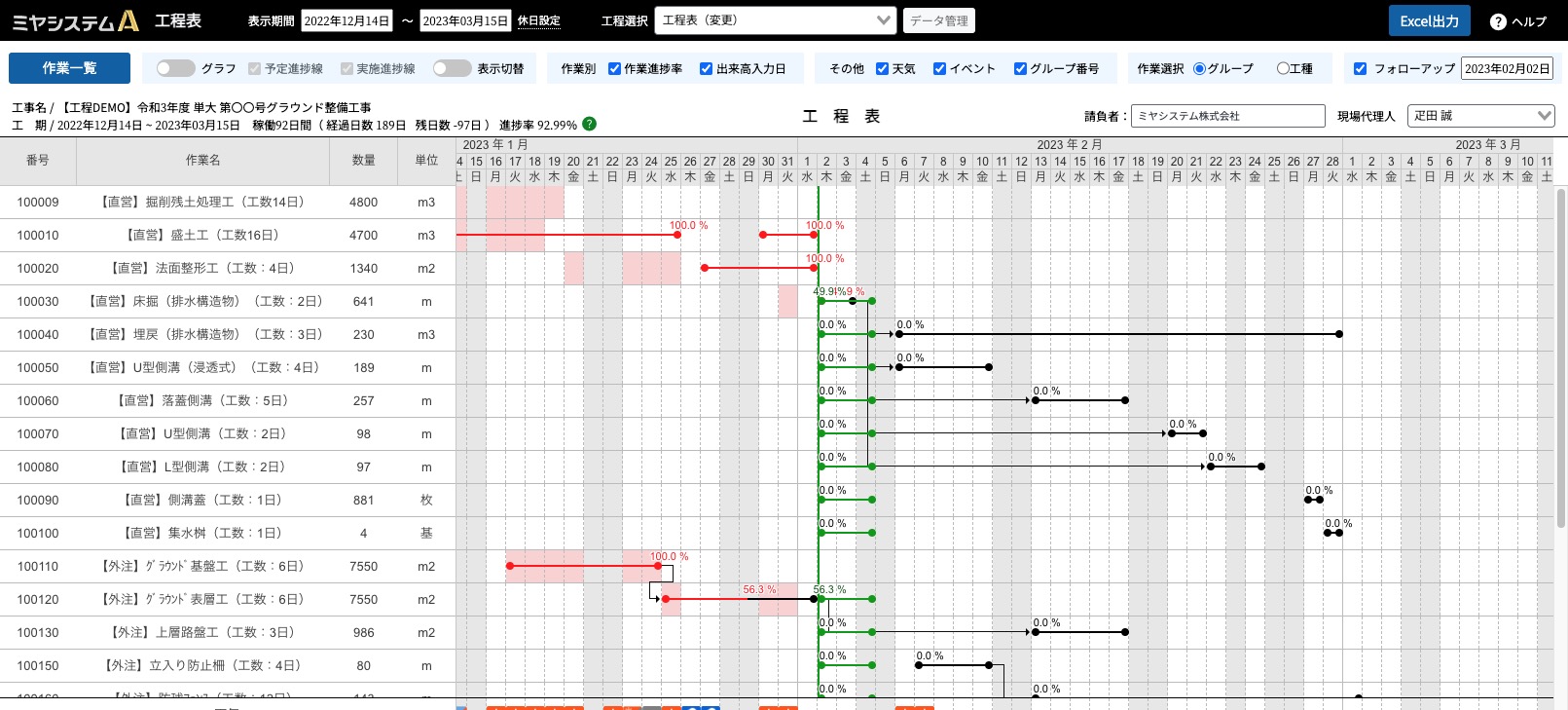The width and height of the screenshot is (1568, 710).
Task: Click the endpoint of task 100010 red bar
Action: [x=677, y=235]
